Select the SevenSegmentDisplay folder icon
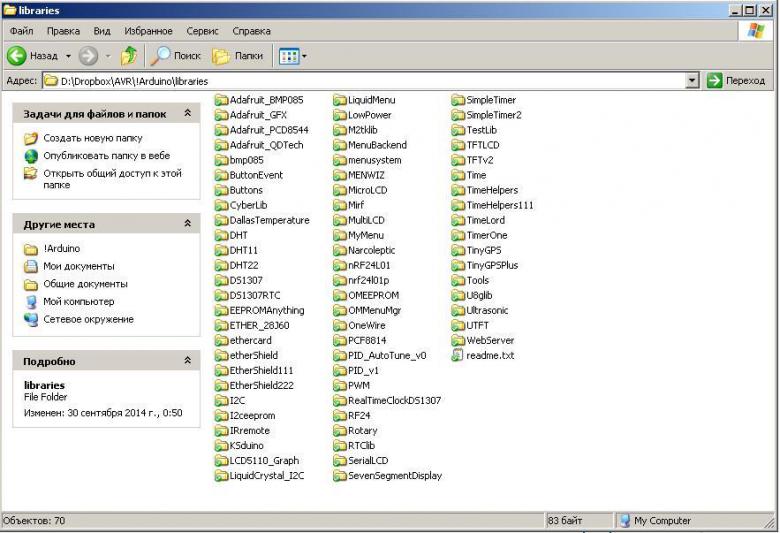The height and width of the screenshot is (533, 780). coord(339,476)
